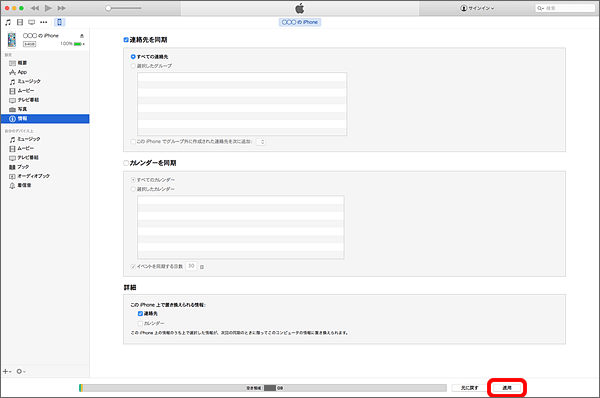Click the 64GB capacity badge
The width and height of the screenshot is (600, 398).
pyautogui.click(x=29, y=44)
